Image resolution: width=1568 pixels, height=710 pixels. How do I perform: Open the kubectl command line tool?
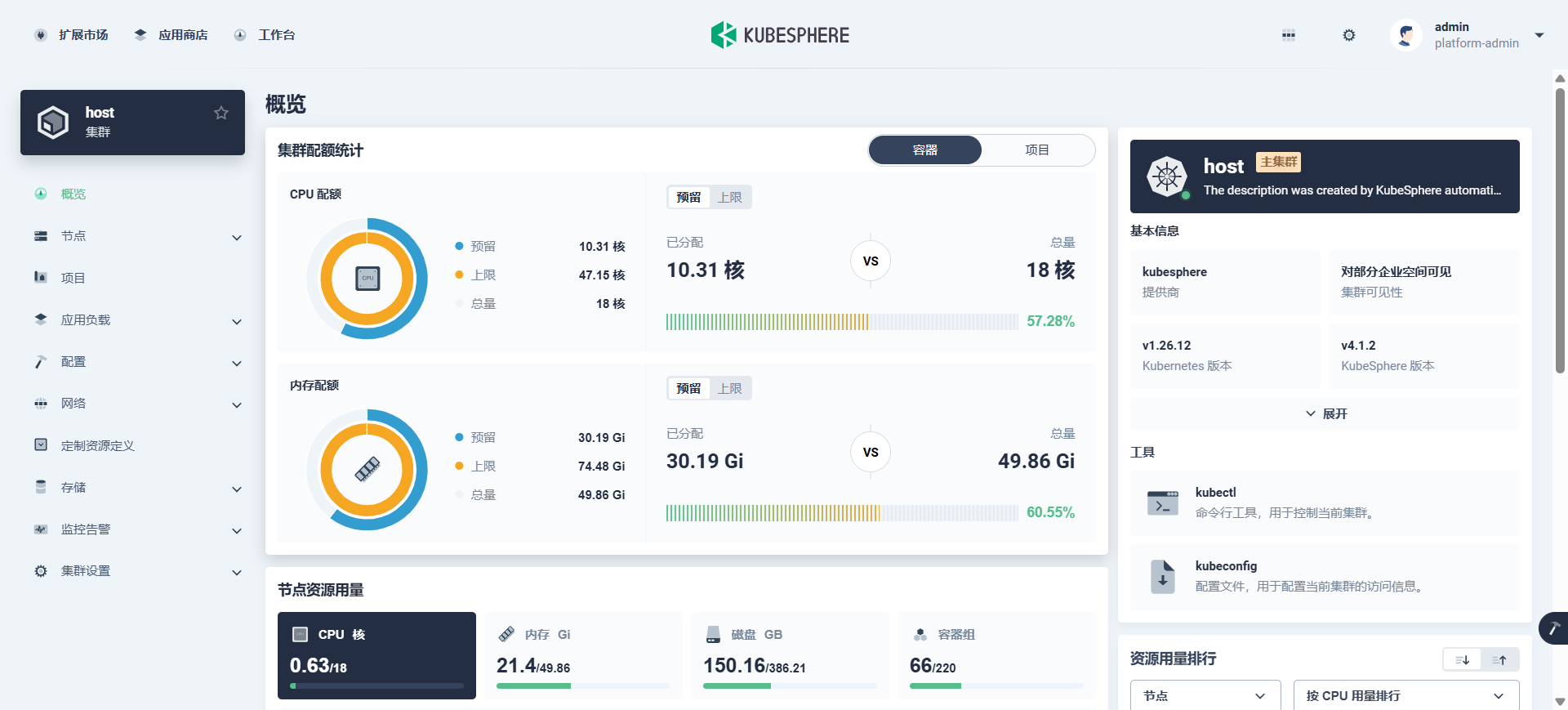(x=1325, y=503)
